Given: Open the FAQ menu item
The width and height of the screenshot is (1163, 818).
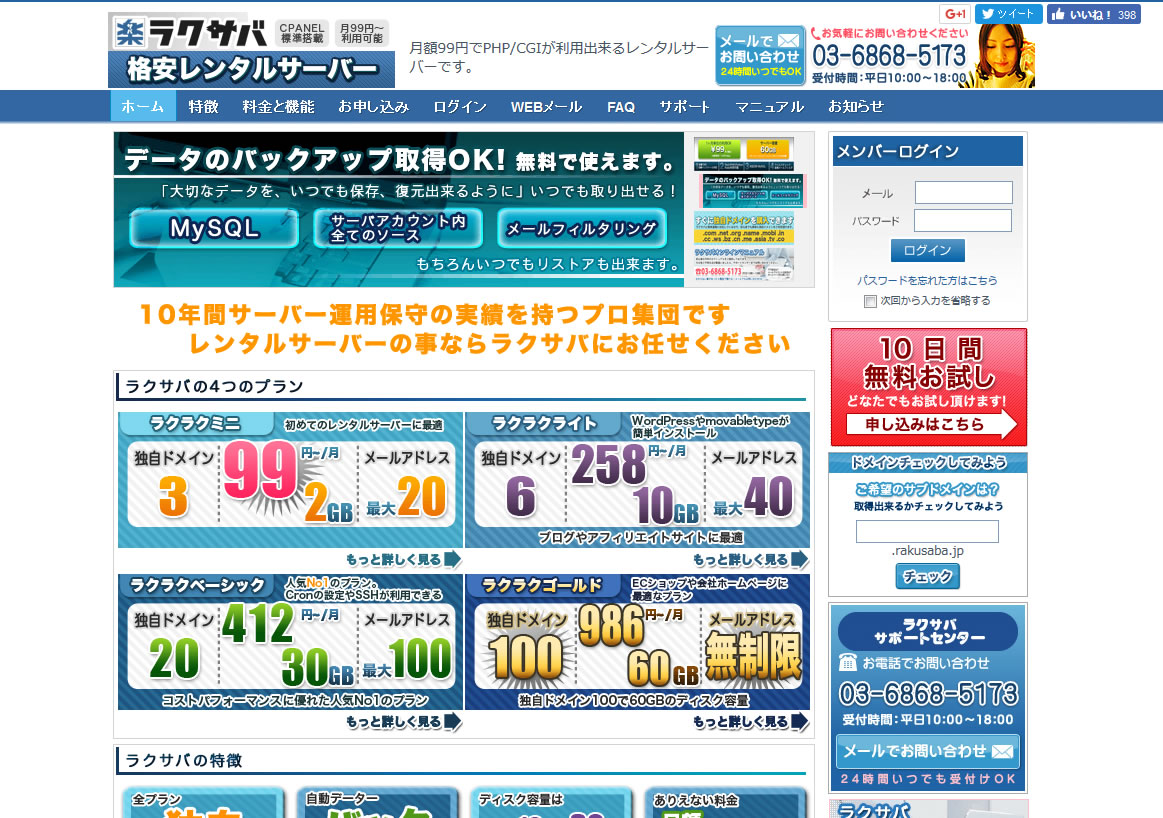Looking at the screenshot, I should click(x=621, y=107).
